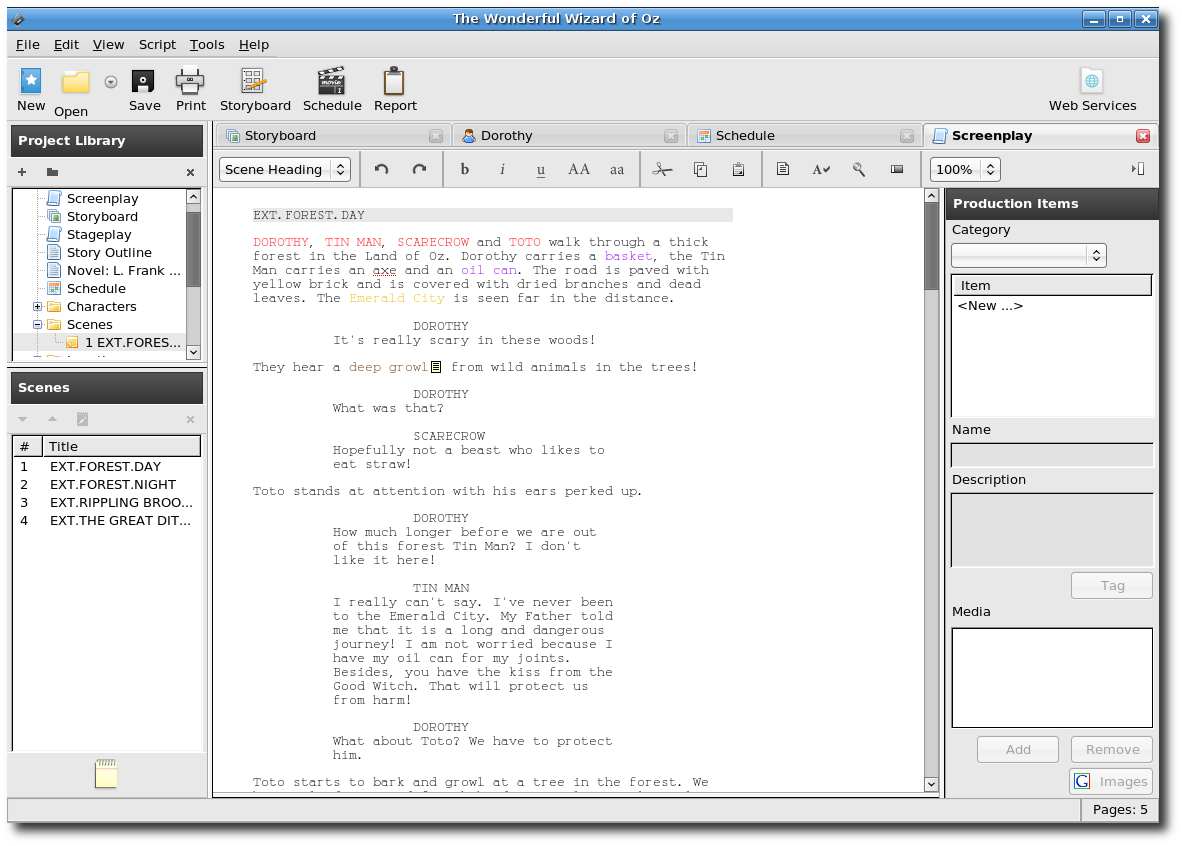Toggle bold formatting button
This screenshot has height=846, width=1182.
pos(464,169)
